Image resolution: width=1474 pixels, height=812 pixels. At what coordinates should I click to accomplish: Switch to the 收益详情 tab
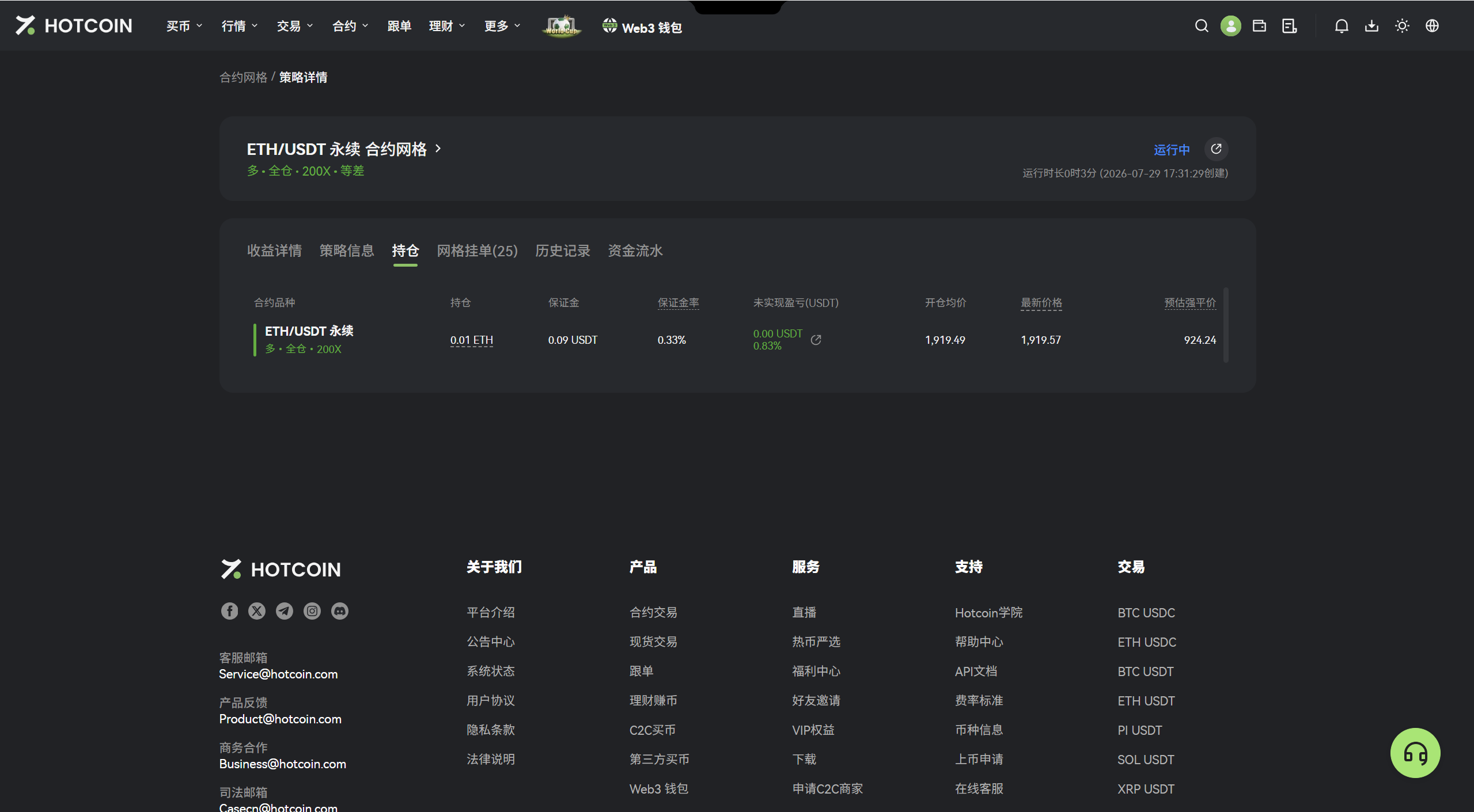pyautogui.click(x=274, y=251)
